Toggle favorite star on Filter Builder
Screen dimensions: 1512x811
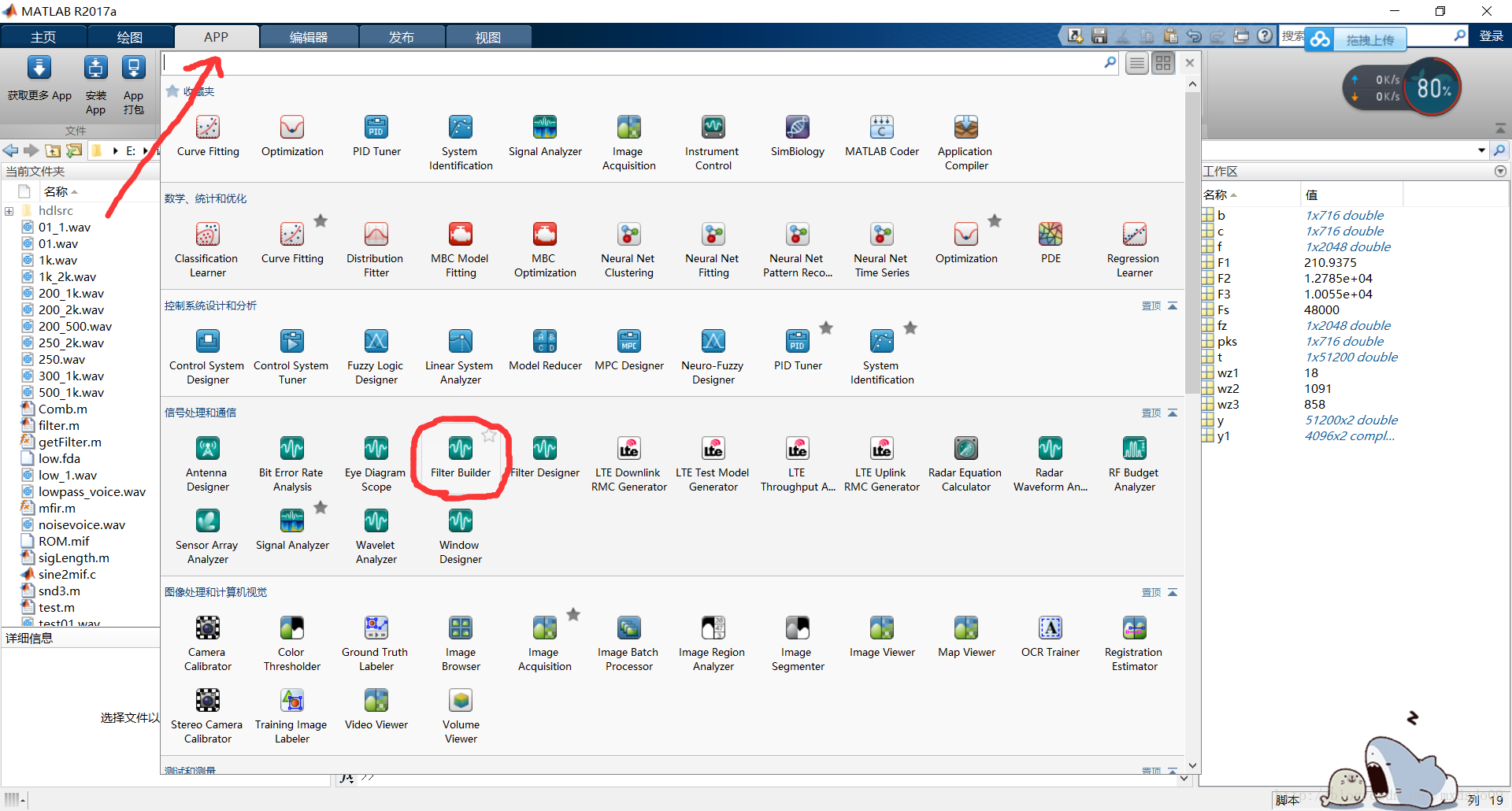pyautogui.click(x=489, y=435)
